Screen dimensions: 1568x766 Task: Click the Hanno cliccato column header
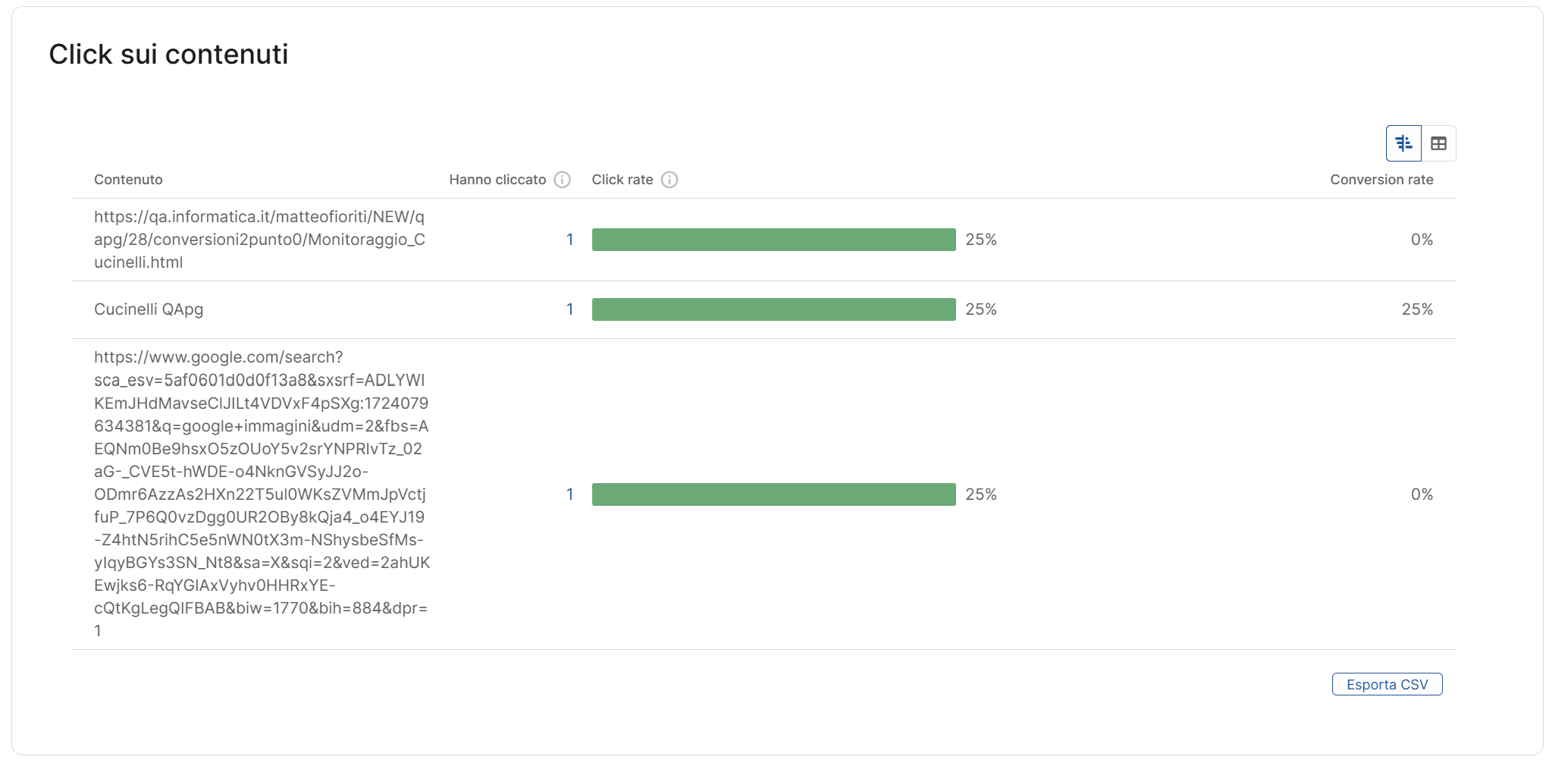tap(497, 180)
